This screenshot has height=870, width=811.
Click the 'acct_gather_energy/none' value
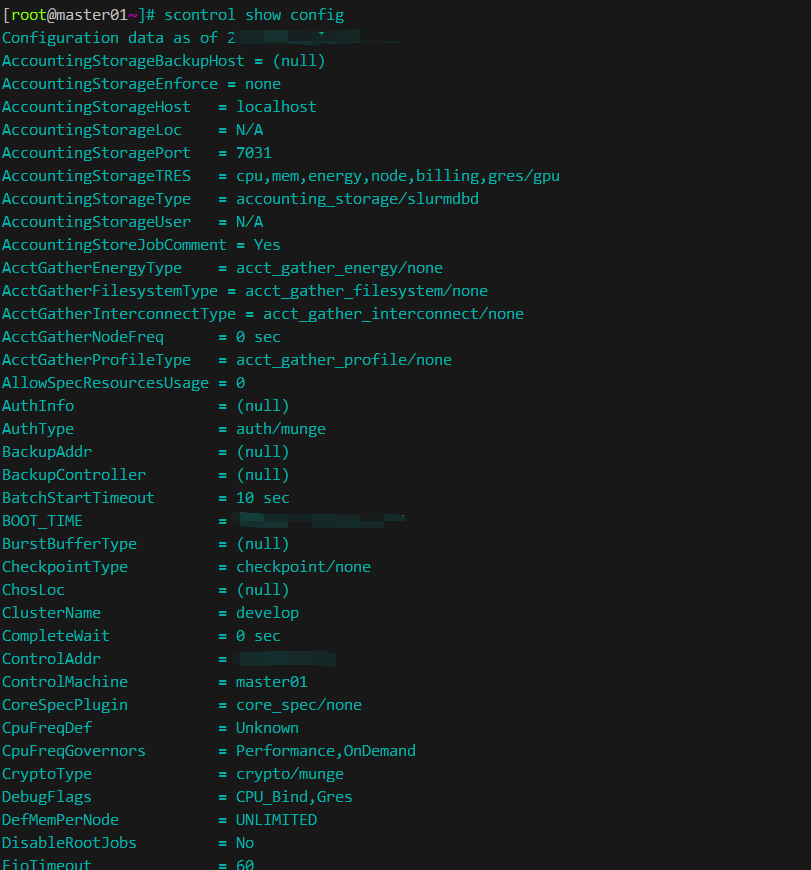point(339,268)
